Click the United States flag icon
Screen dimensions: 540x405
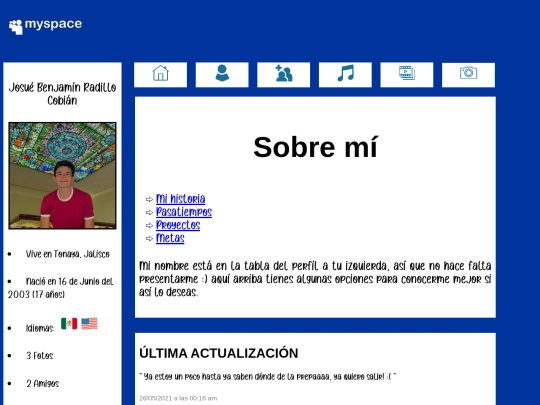click(x=90, y=323)
